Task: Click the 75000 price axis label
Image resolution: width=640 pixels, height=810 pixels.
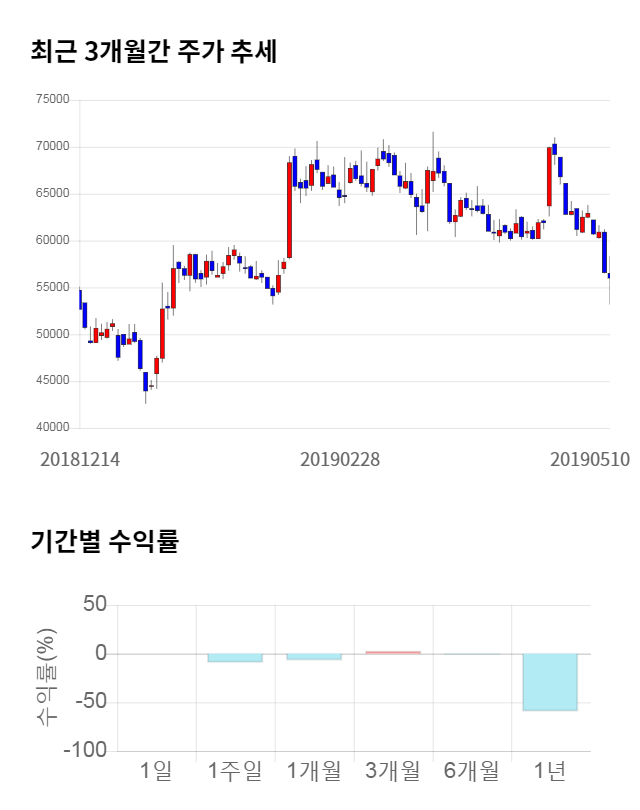Action: (x=52, y=100)
